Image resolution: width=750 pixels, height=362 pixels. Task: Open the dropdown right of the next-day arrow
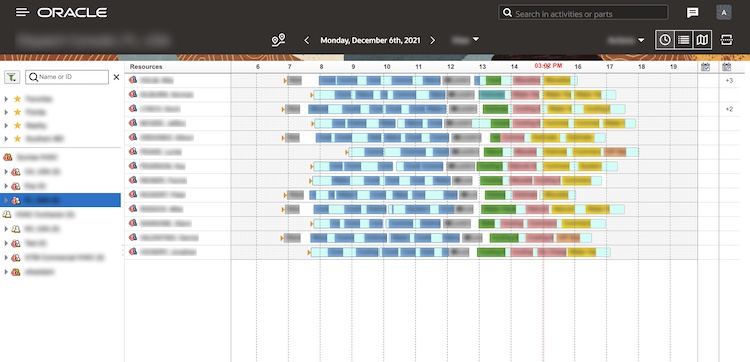[x=465, y=40]
